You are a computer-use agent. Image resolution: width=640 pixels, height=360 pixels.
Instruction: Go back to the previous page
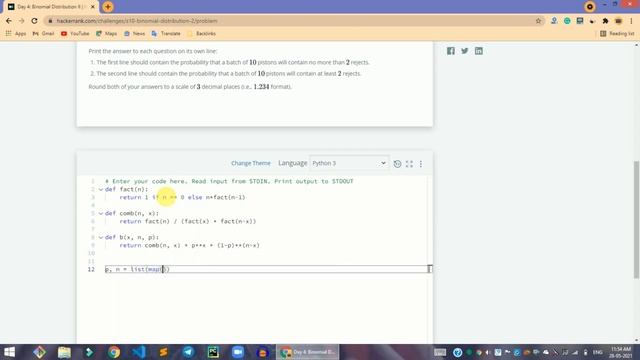[9, 21]
